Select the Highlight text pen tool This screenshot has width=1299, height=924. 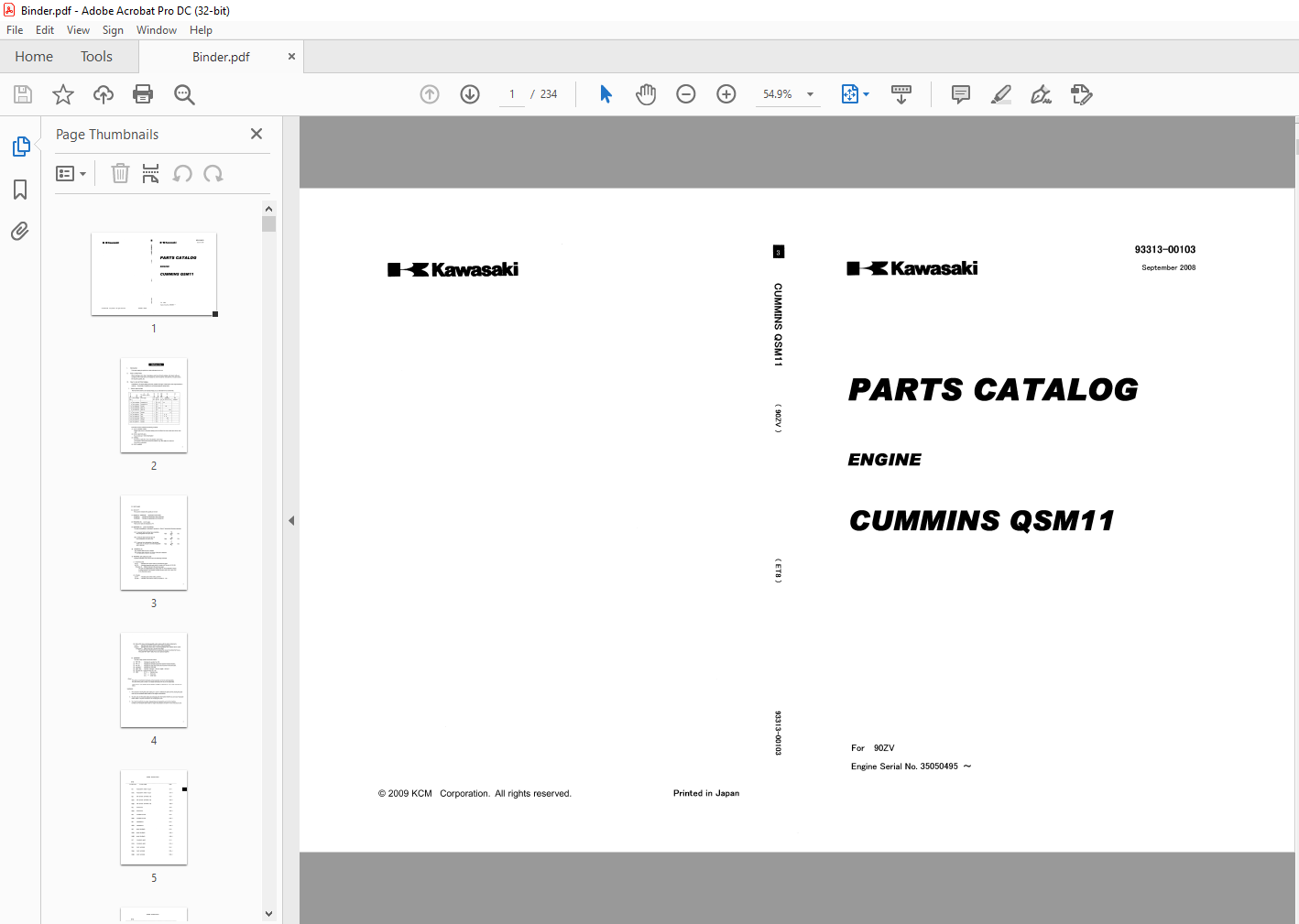point(1001,94)
